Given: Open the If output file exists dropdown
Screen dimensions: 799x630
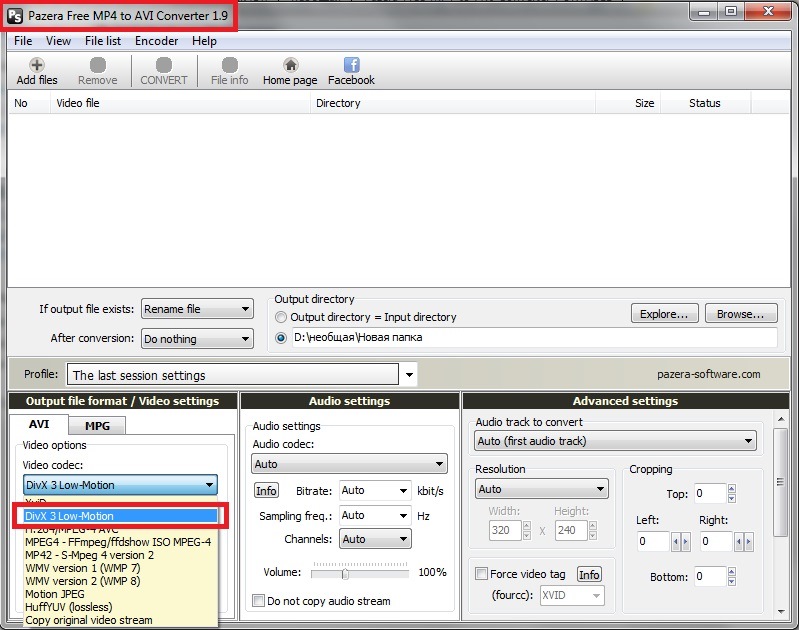Looking at the screenshot, I should pyautogui.click(x=197, y=309).
